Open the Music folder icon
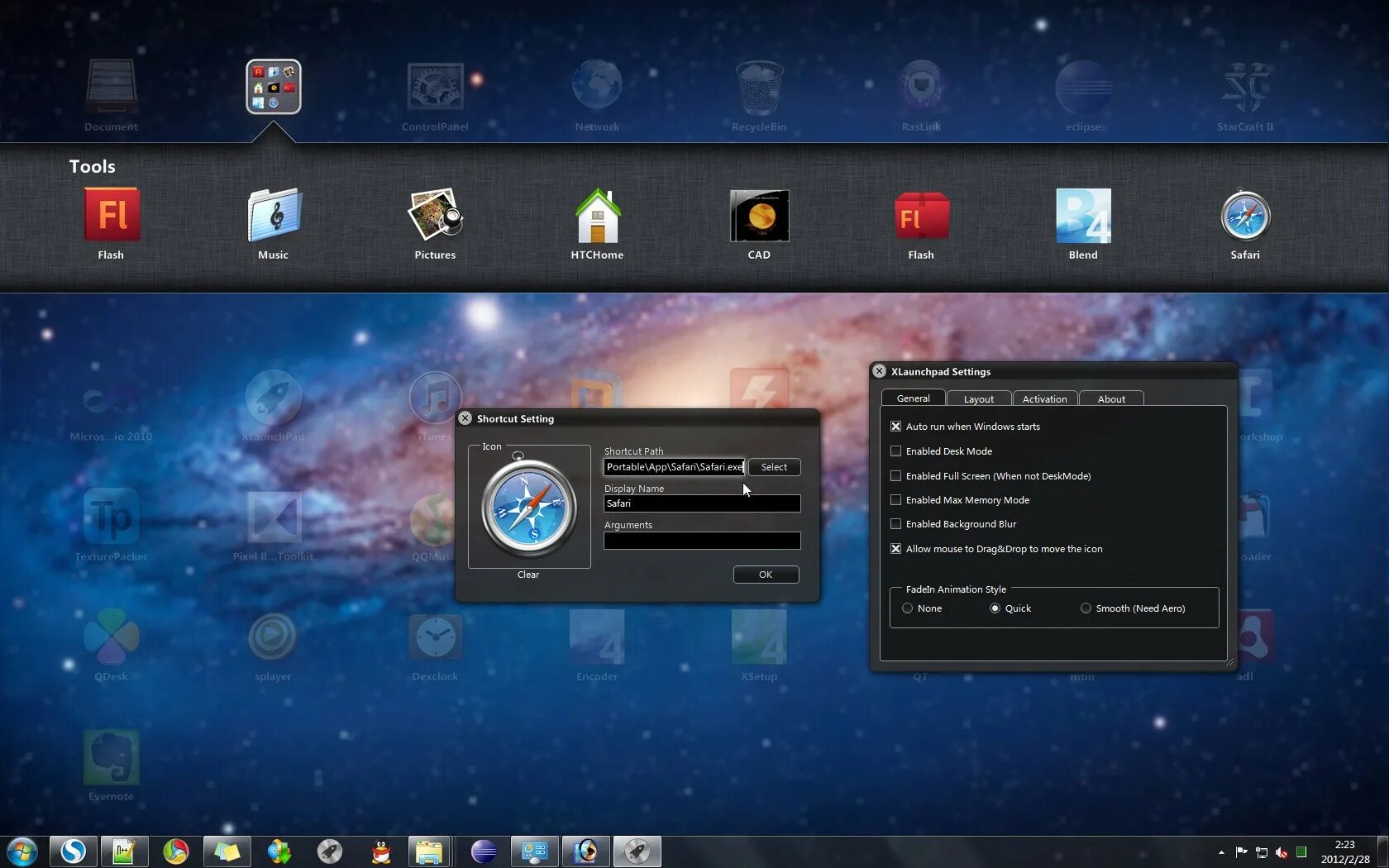The width and height of the screenshot is (1389, 868). (274, 215)
